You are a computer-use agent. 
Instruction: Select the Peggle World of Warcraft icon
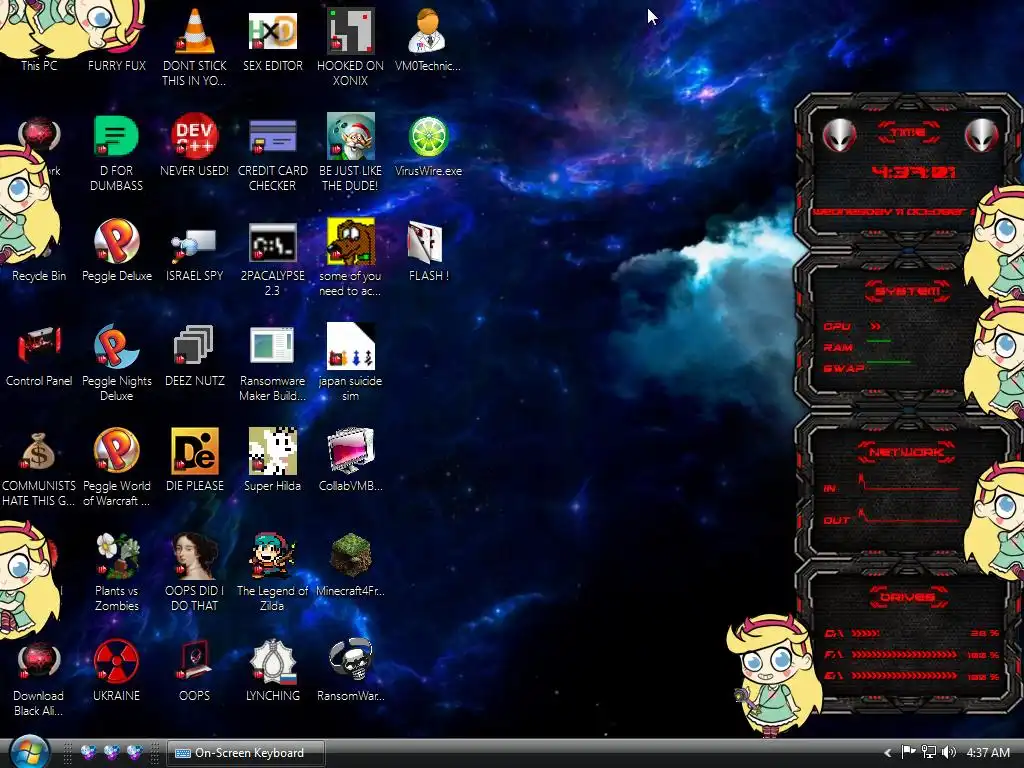point(116,468)
